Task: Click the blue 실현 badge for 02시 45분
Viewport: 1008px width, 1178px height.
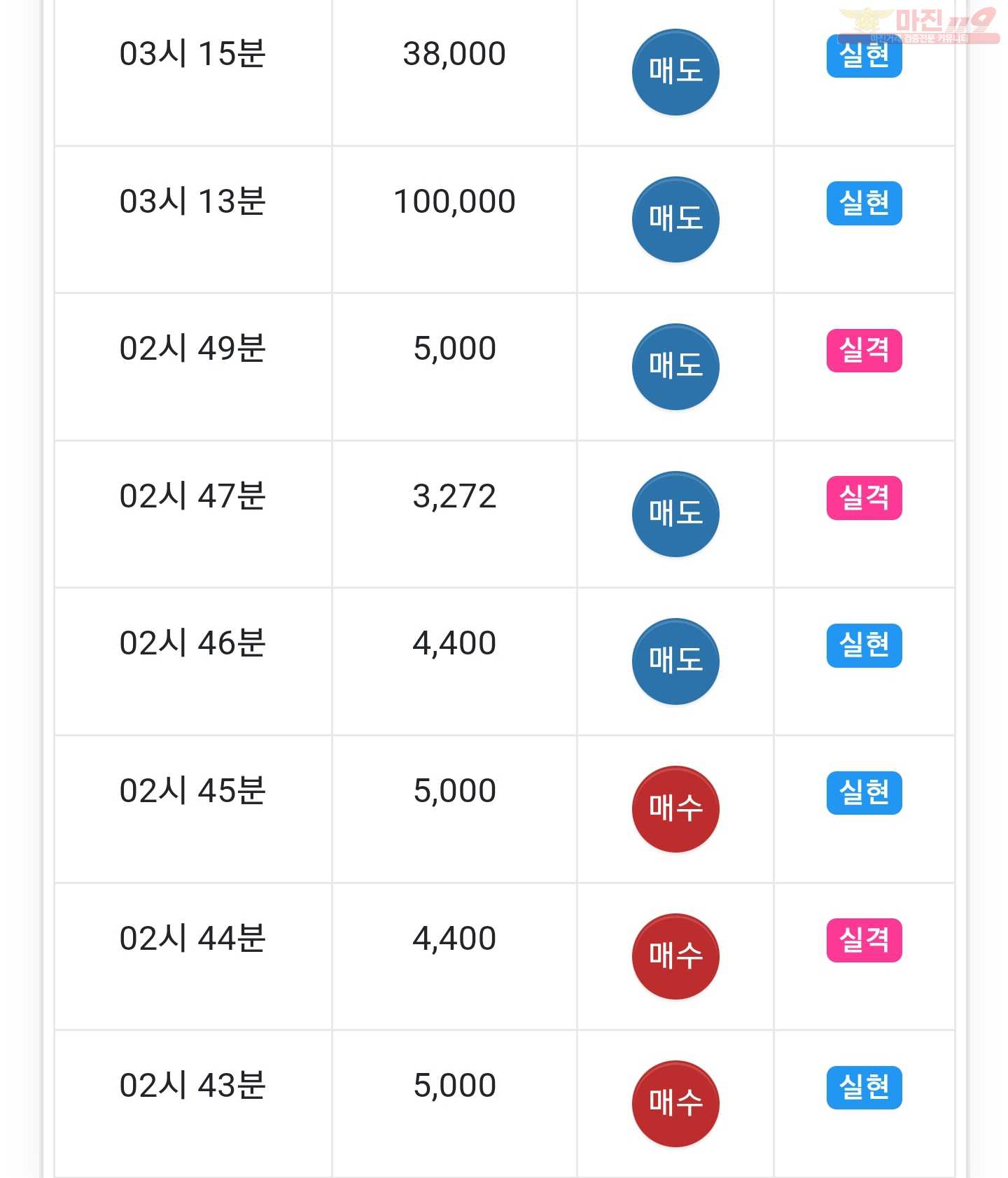Action: 864,793
